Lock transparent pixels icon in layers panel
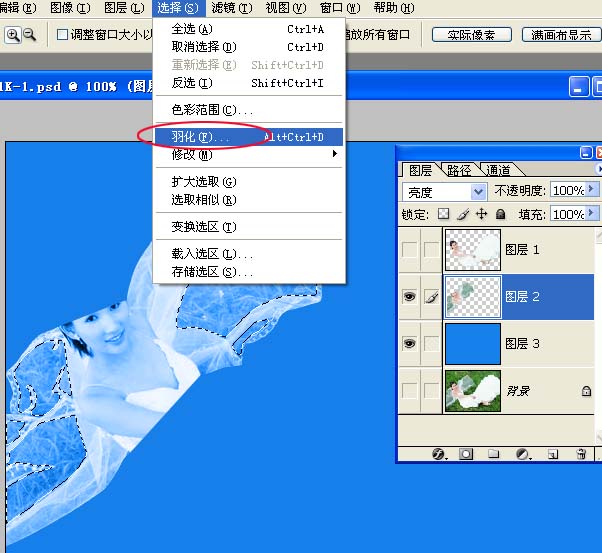 tap(443, 214)
